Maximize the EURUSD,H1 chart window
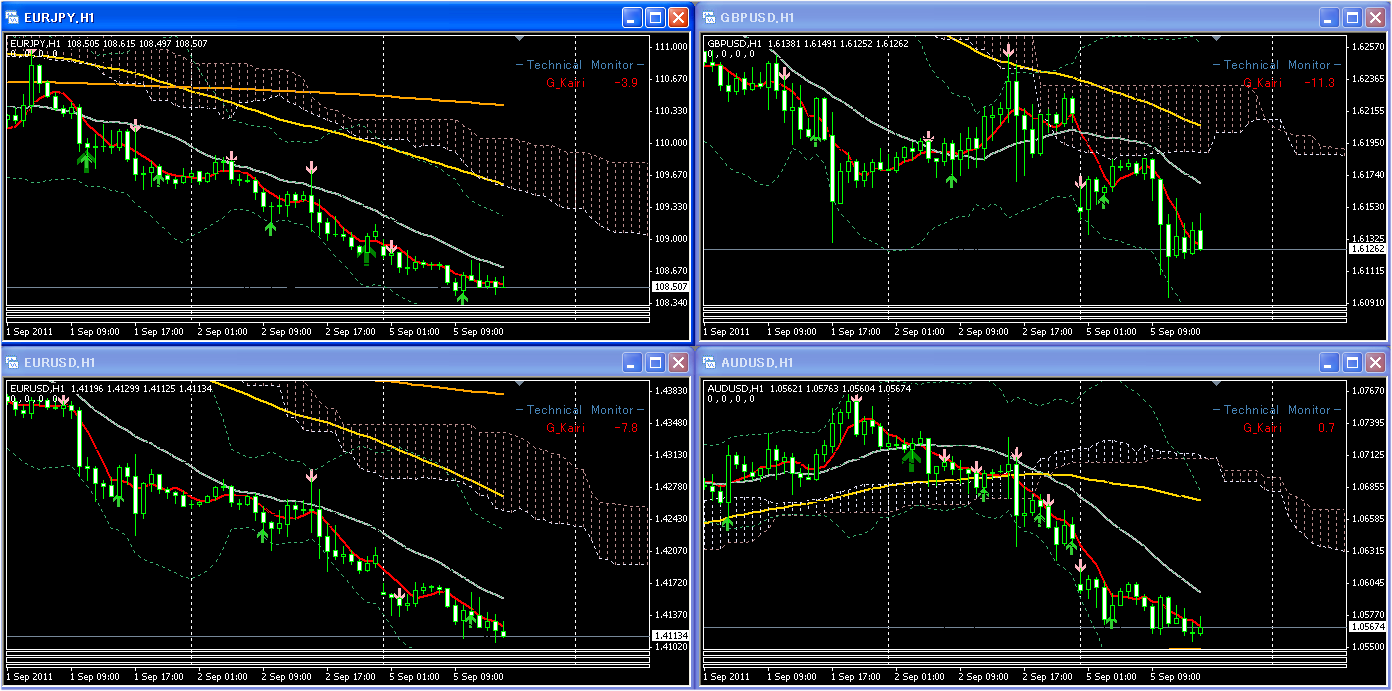Viewport: 1392px width, 691px height. click(655, 362)
